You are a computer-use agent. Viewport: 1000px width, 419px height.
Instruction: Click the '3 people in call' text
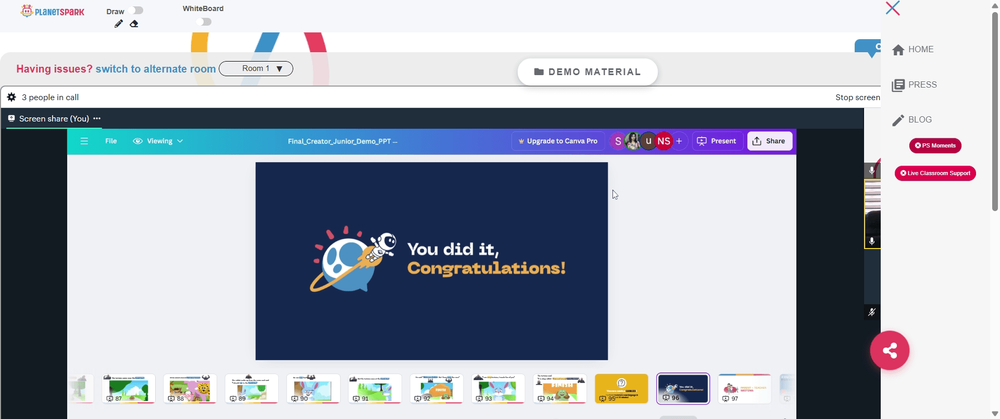click(x=50, y=98)
